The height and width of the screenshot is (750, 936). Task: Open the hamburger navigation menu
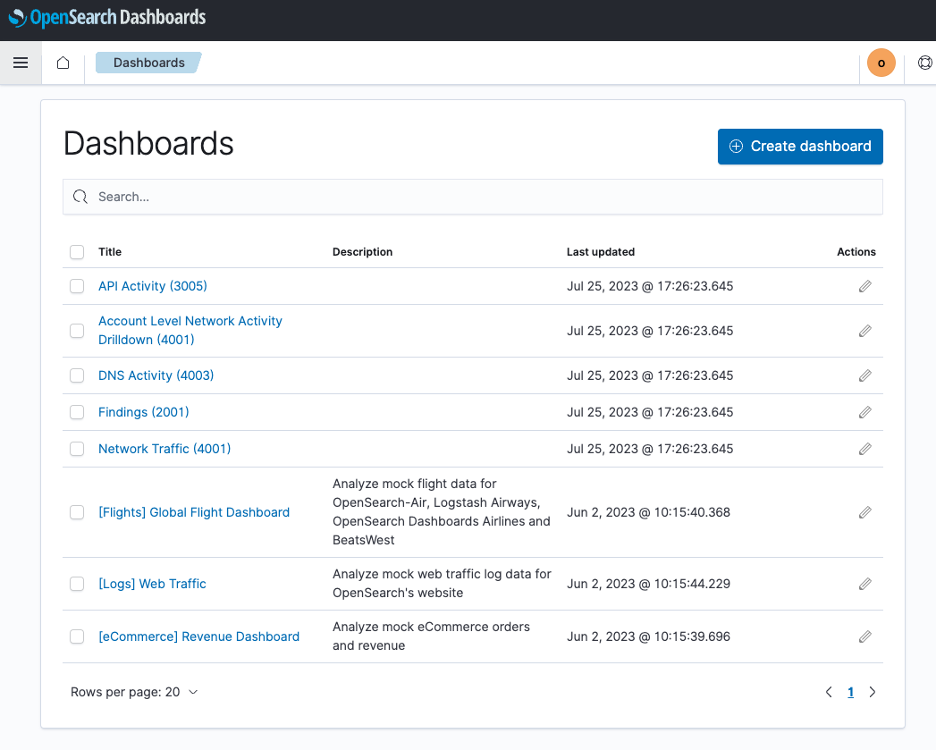click(20, 63)
